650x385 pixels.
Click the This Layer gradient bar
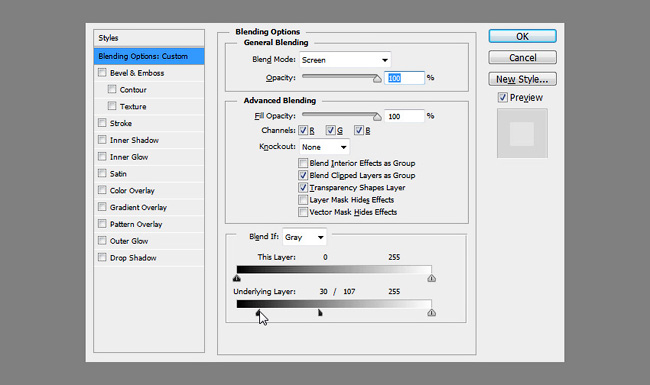334,269
